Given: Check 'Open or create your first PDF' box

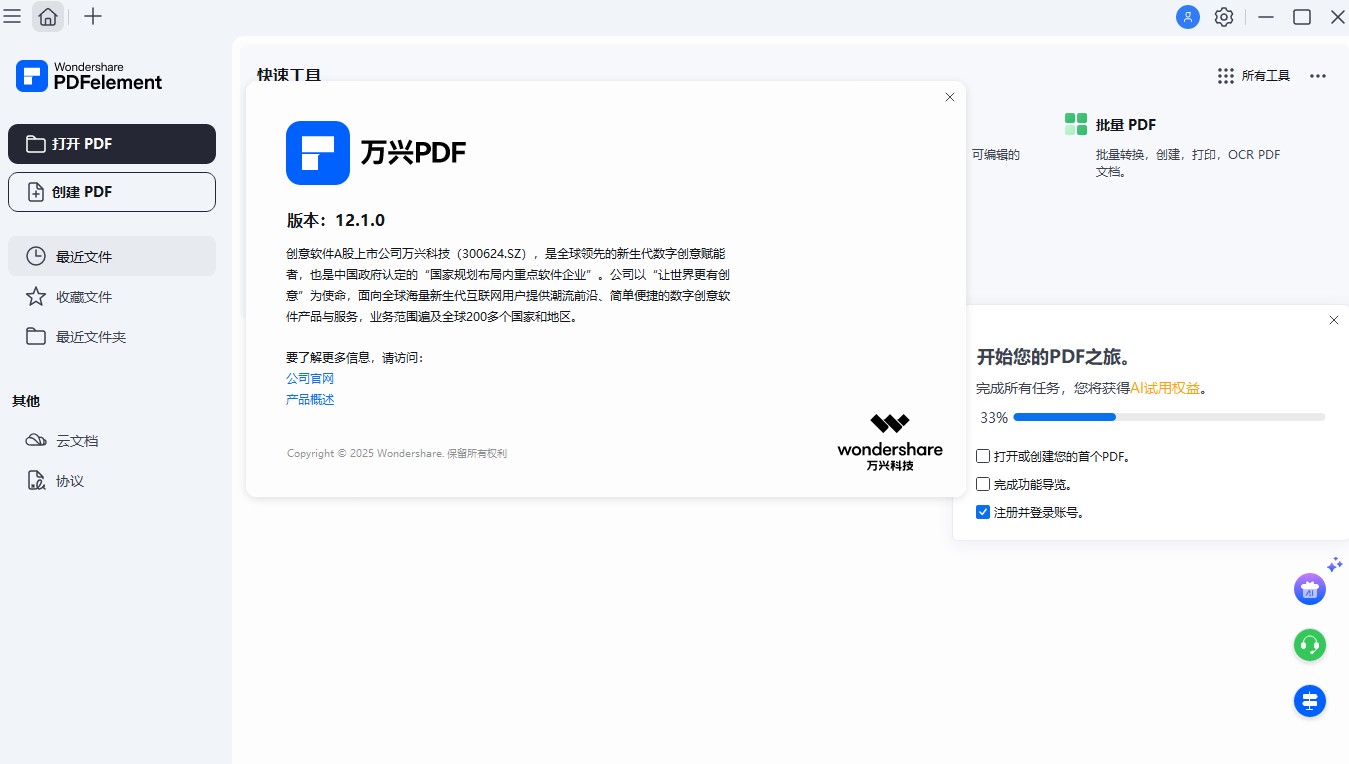Looking at the screenshot, I should [983, 456].
